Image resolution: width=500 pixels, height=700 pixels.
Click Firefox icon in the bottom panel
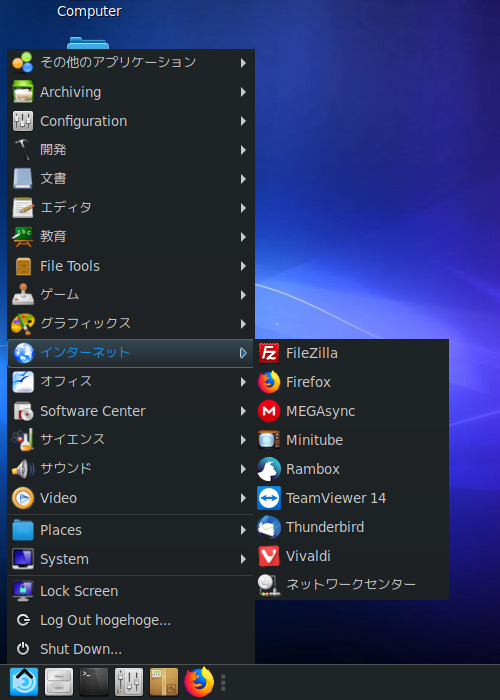[x=199, y=682]
